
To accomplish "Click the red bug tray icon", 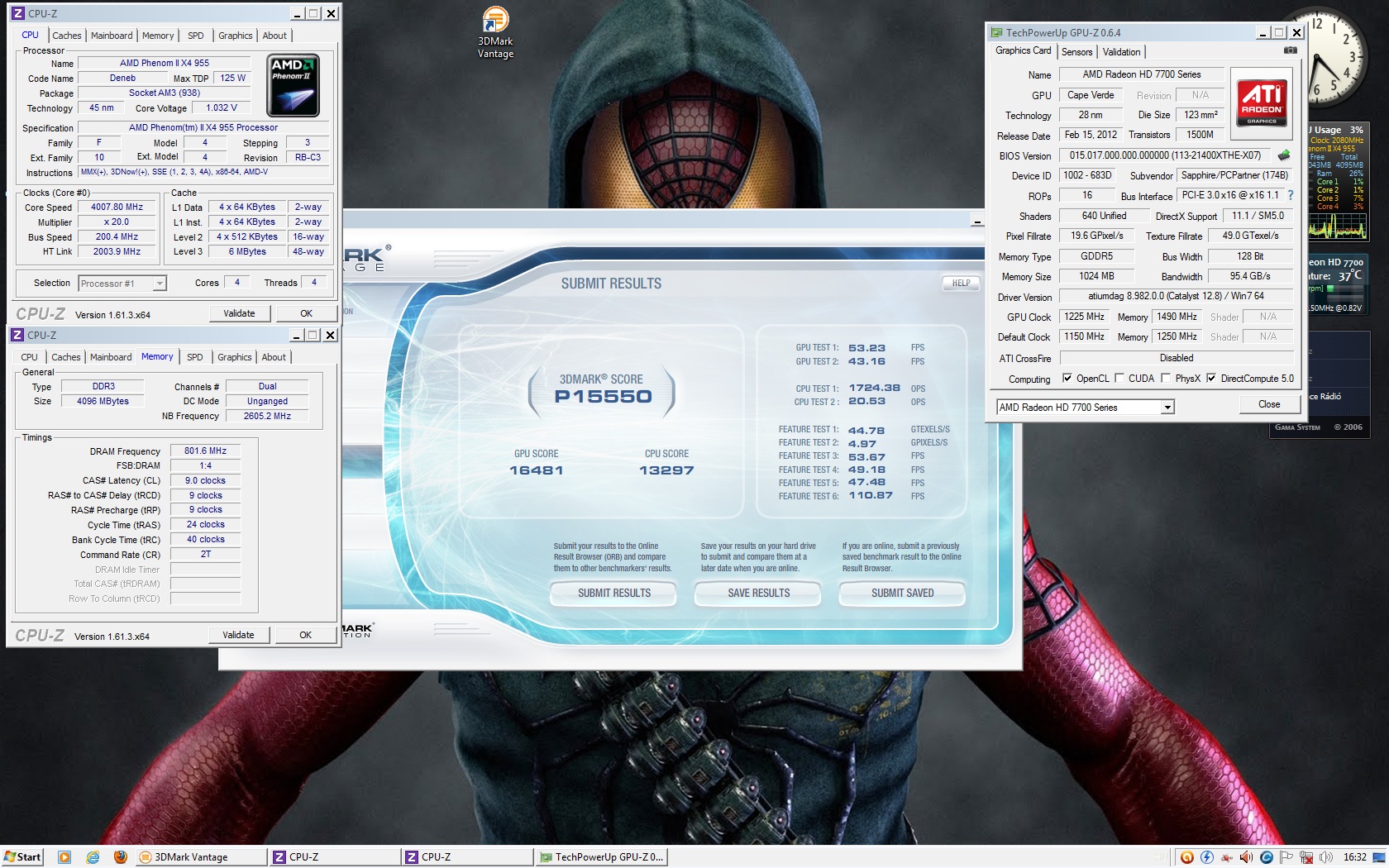I will (1226, 857).
